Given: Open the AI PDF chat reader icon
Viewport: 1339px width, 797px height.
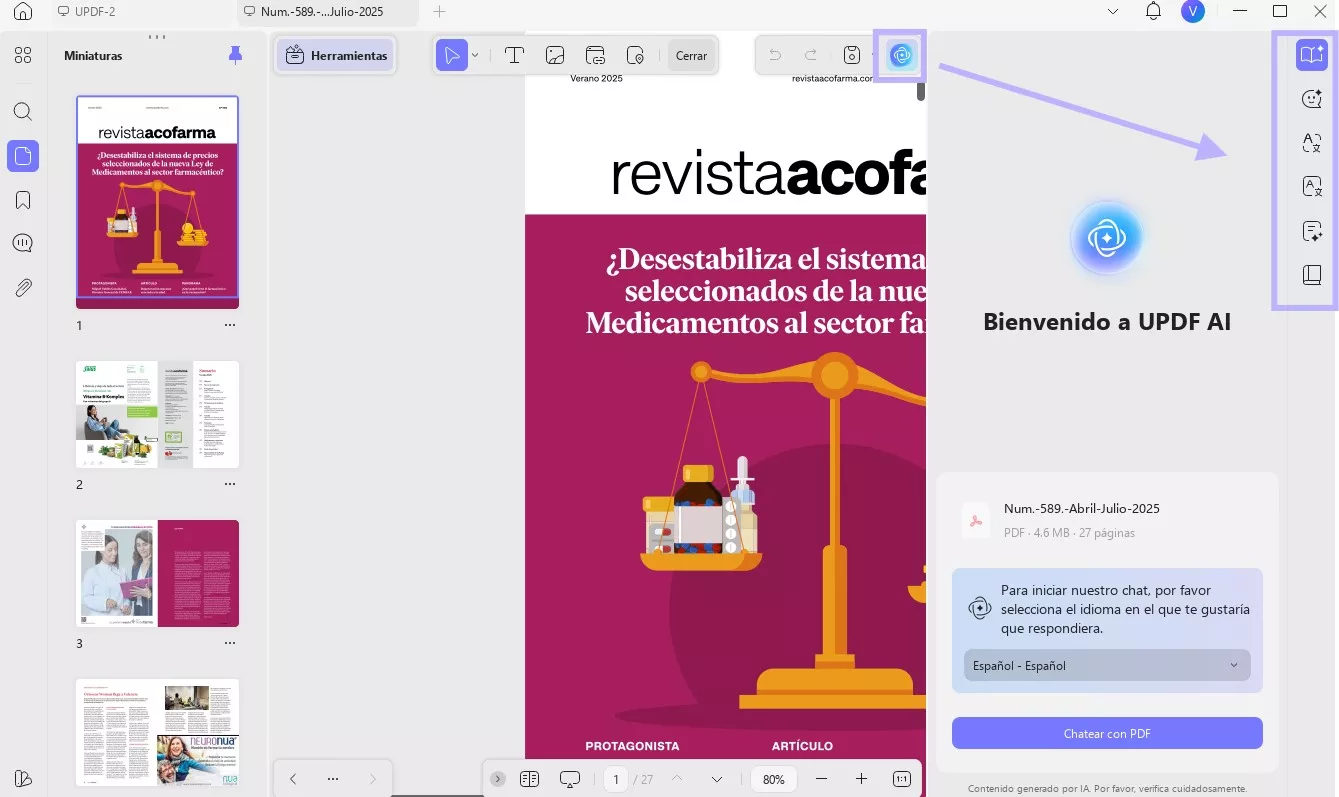Looking at the screenshot, I should pyautogui.click(x=1312, y=54).
